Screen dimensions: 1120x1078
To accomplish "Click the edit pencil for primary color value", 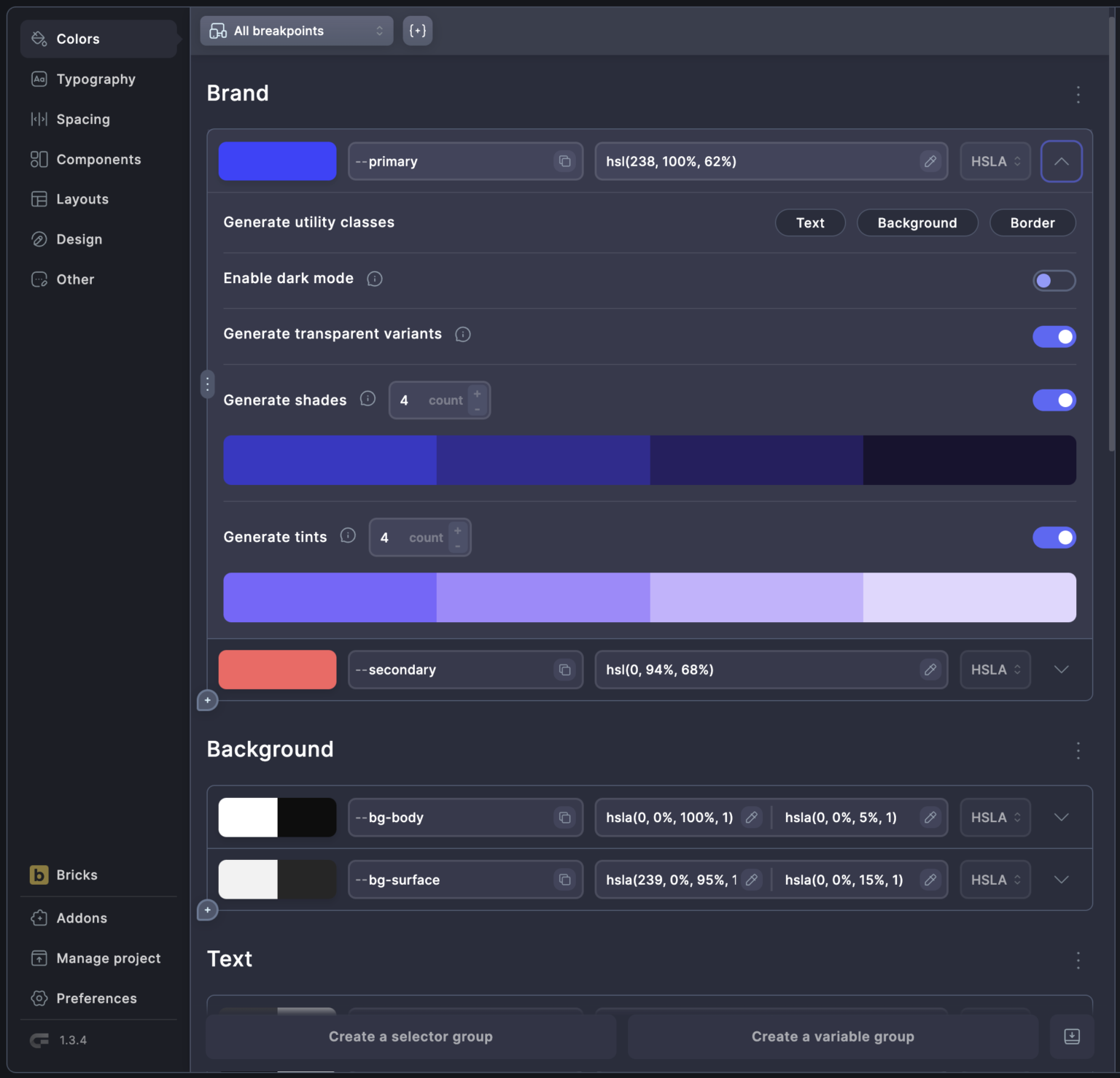I will [930, 161].
